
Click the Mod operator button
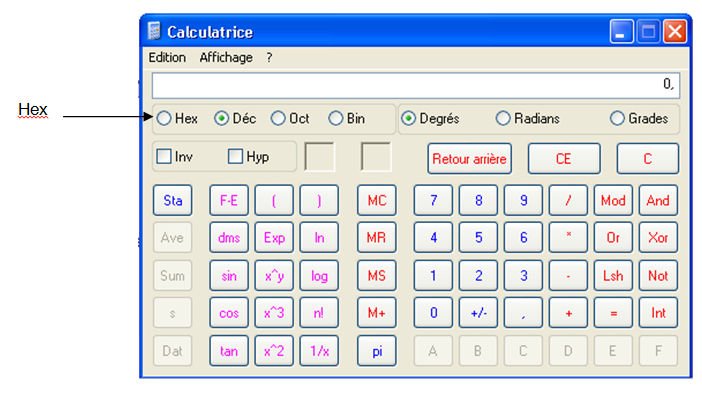[613, 200]
